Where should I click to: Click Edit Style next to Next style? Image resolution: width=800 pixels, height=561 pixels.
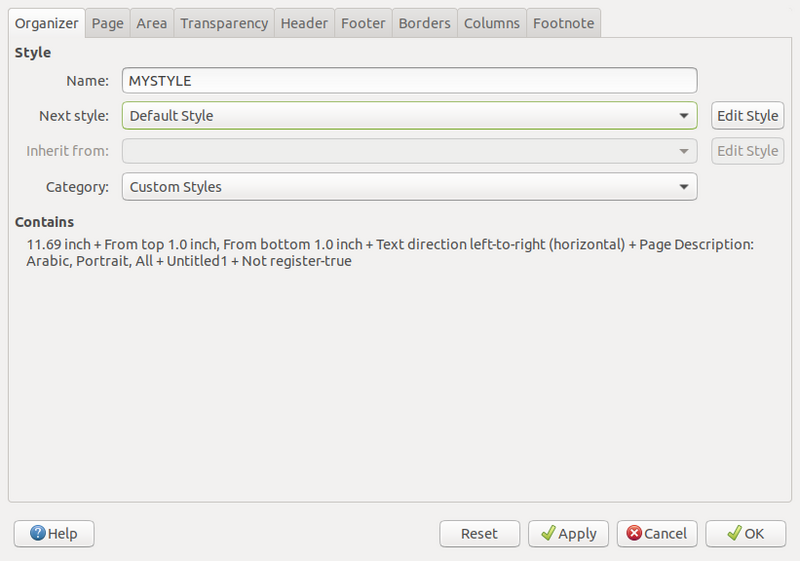747,116
